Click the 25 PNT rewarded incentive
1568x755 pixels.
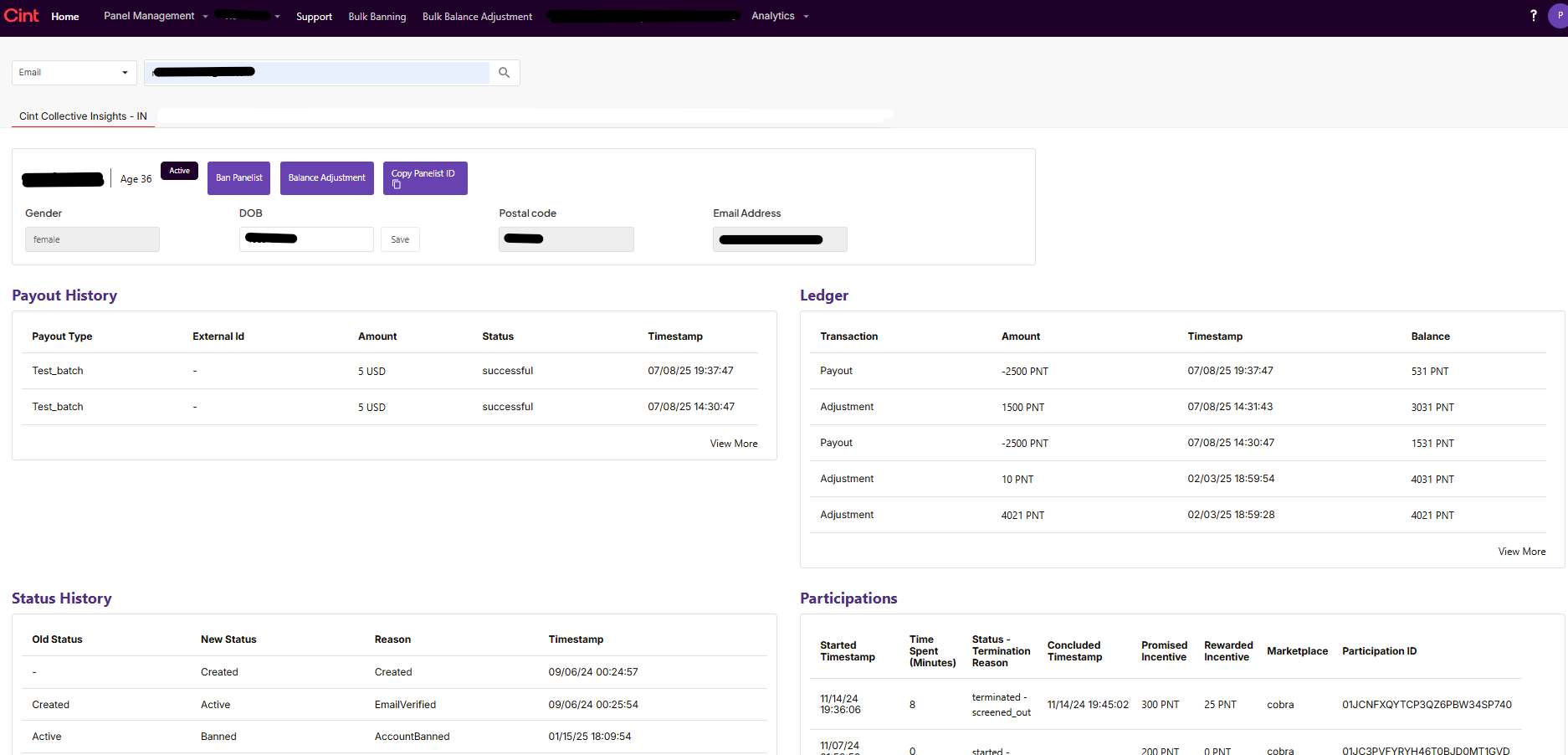coord(1220,705)
